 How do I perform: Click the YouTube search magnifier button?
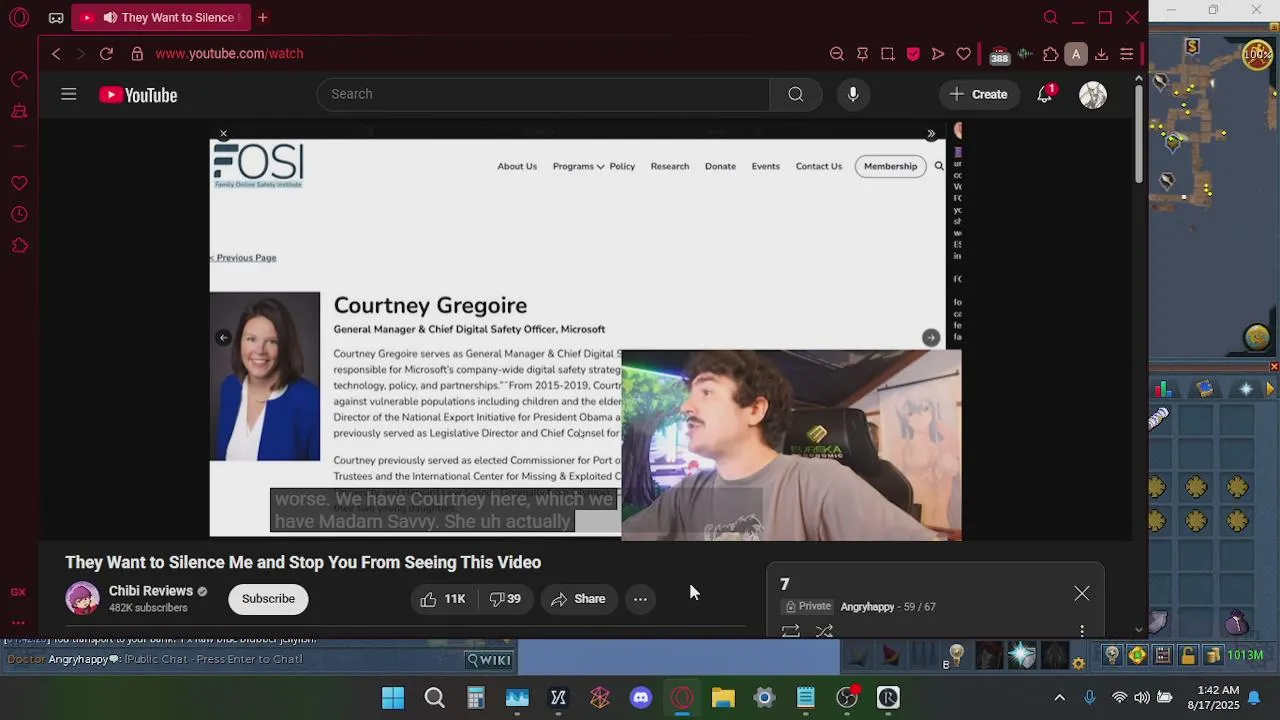796,94
